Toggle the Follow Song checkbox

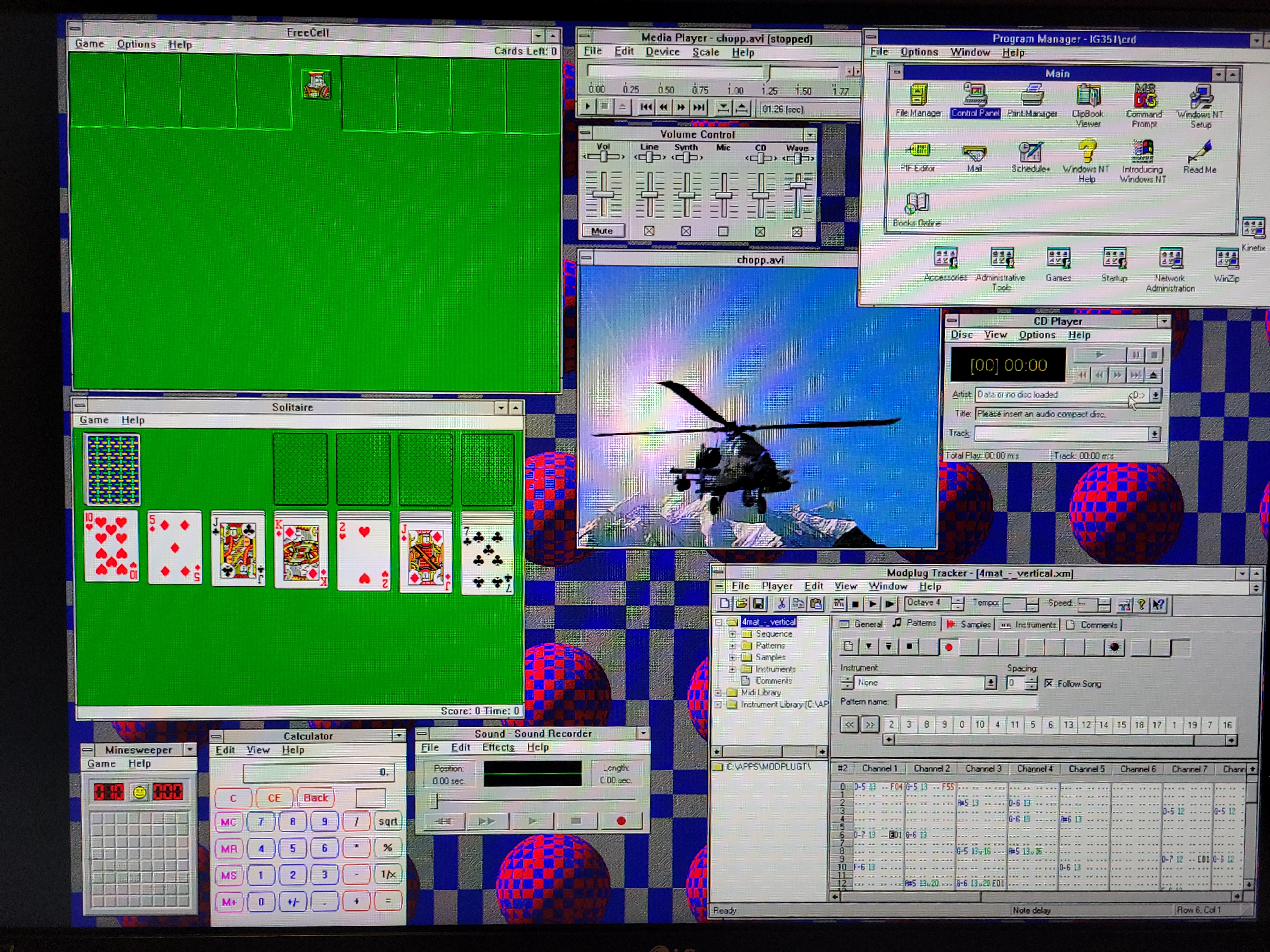1049,683
